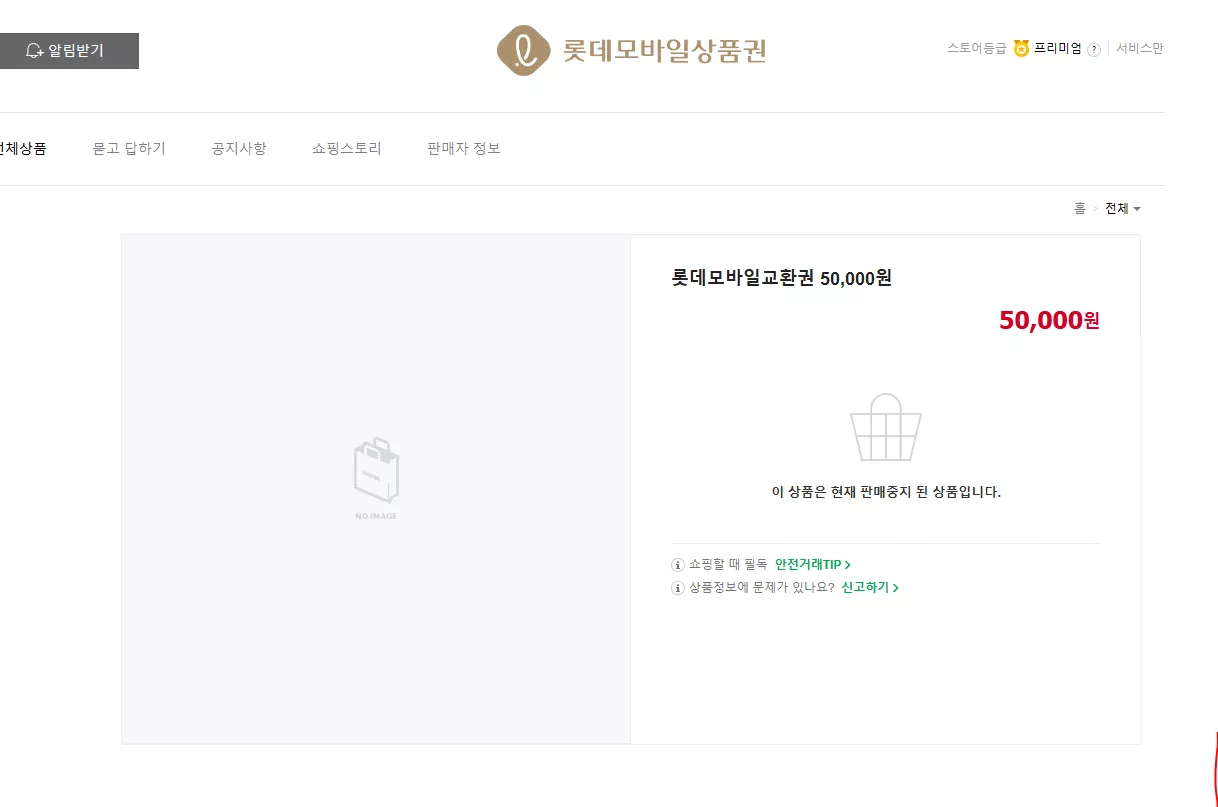Click the product title 롯데모바일교환권 50,000원
Viewport: 1218px width, 807px height.
click(x=782, y=279)
